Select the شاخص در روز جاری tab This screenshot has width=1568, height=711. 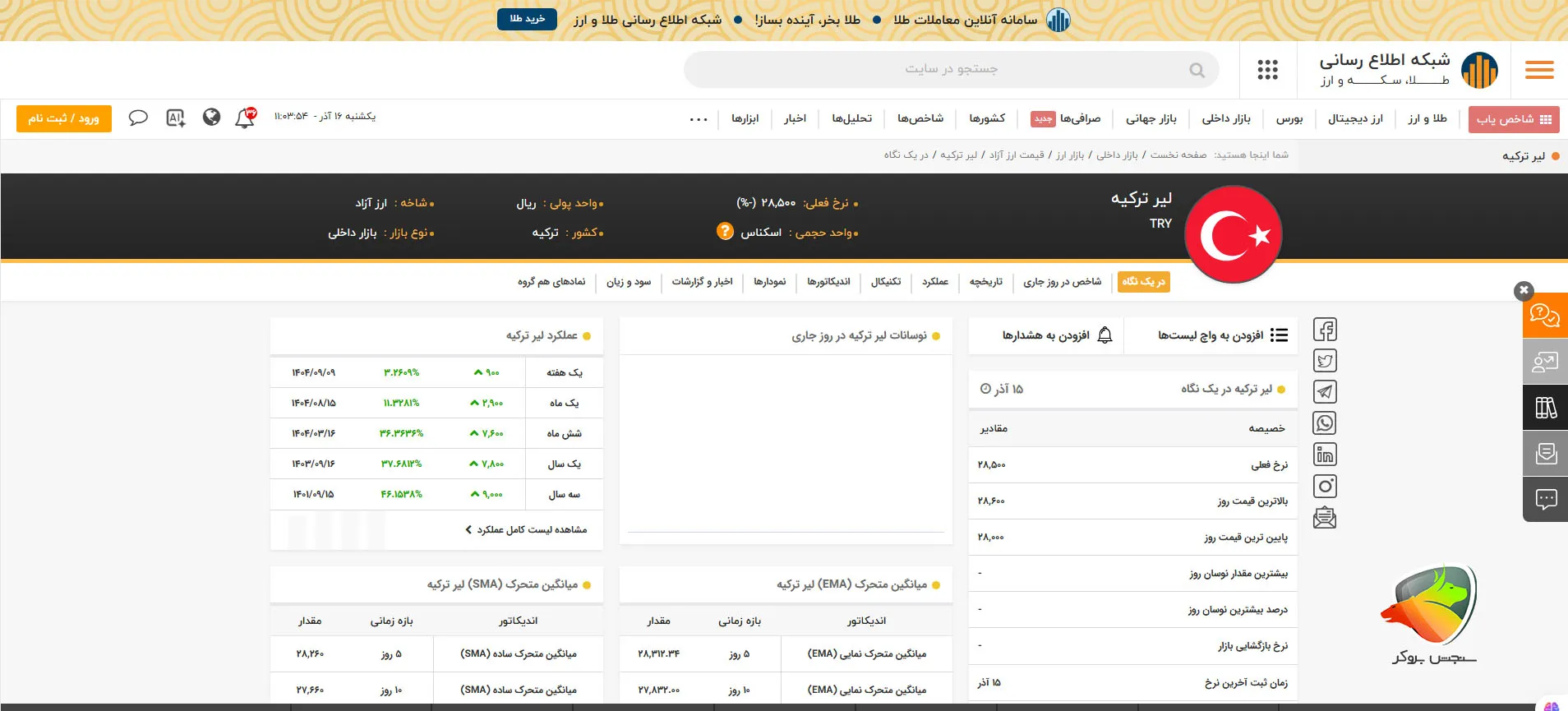click(1063, 282)
